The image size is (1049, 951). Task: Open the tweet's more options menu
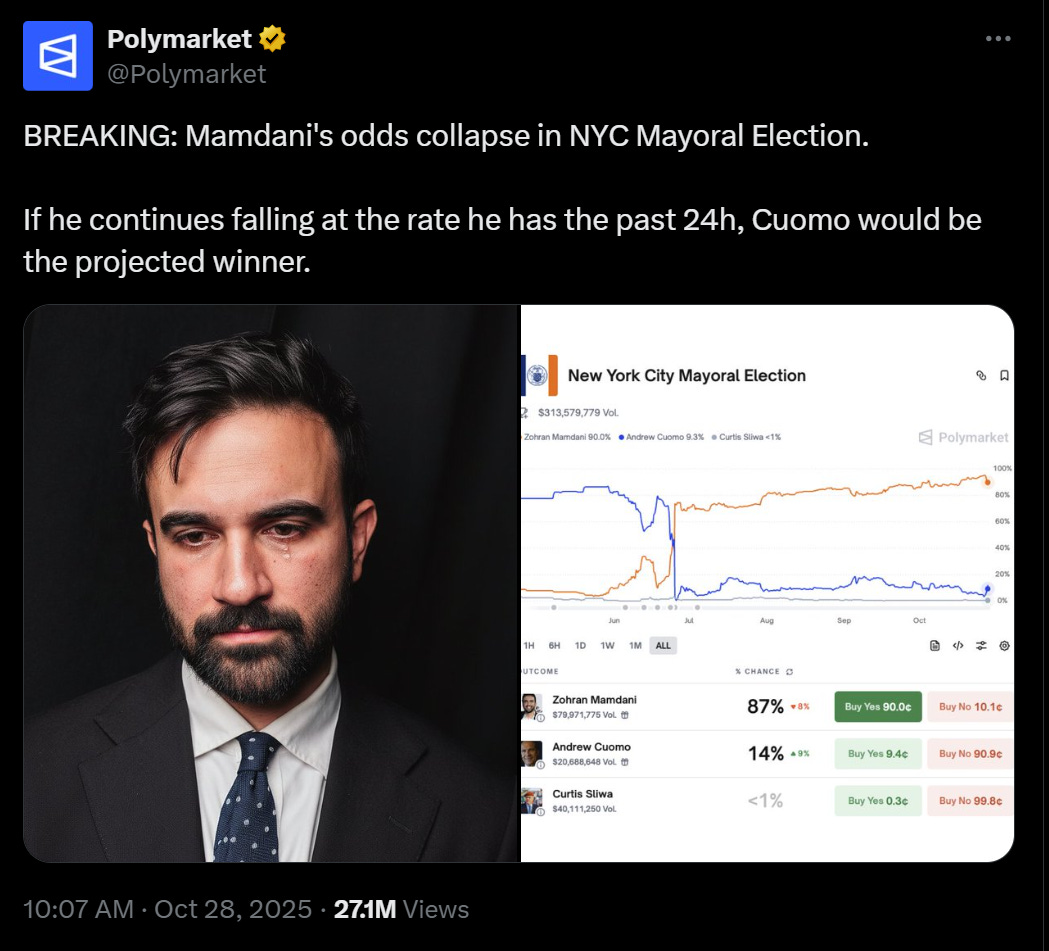[997, 39]
